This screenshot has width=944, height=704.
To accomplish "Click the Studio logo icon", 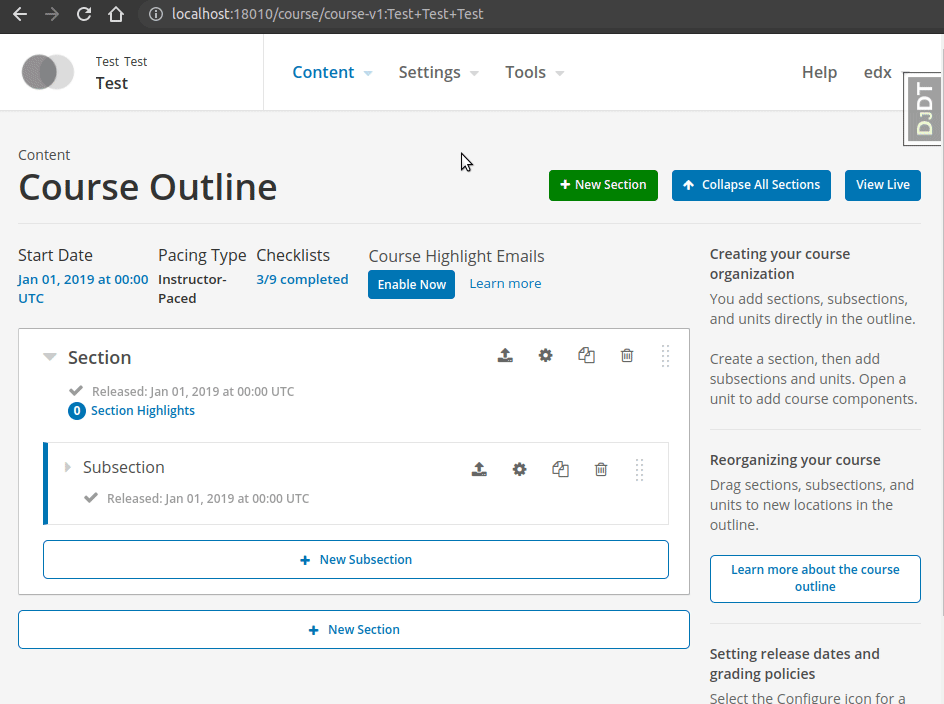I will click(48, 72).
